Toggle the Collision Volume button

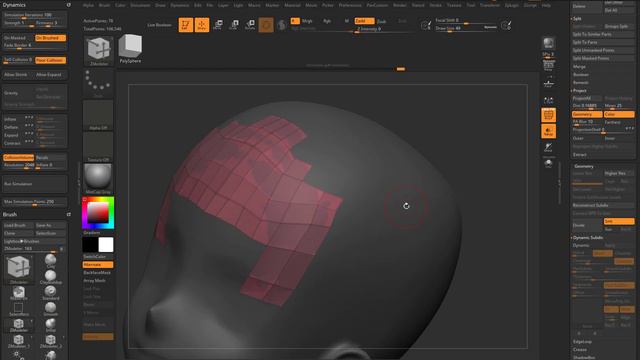[x=18, y=158]
